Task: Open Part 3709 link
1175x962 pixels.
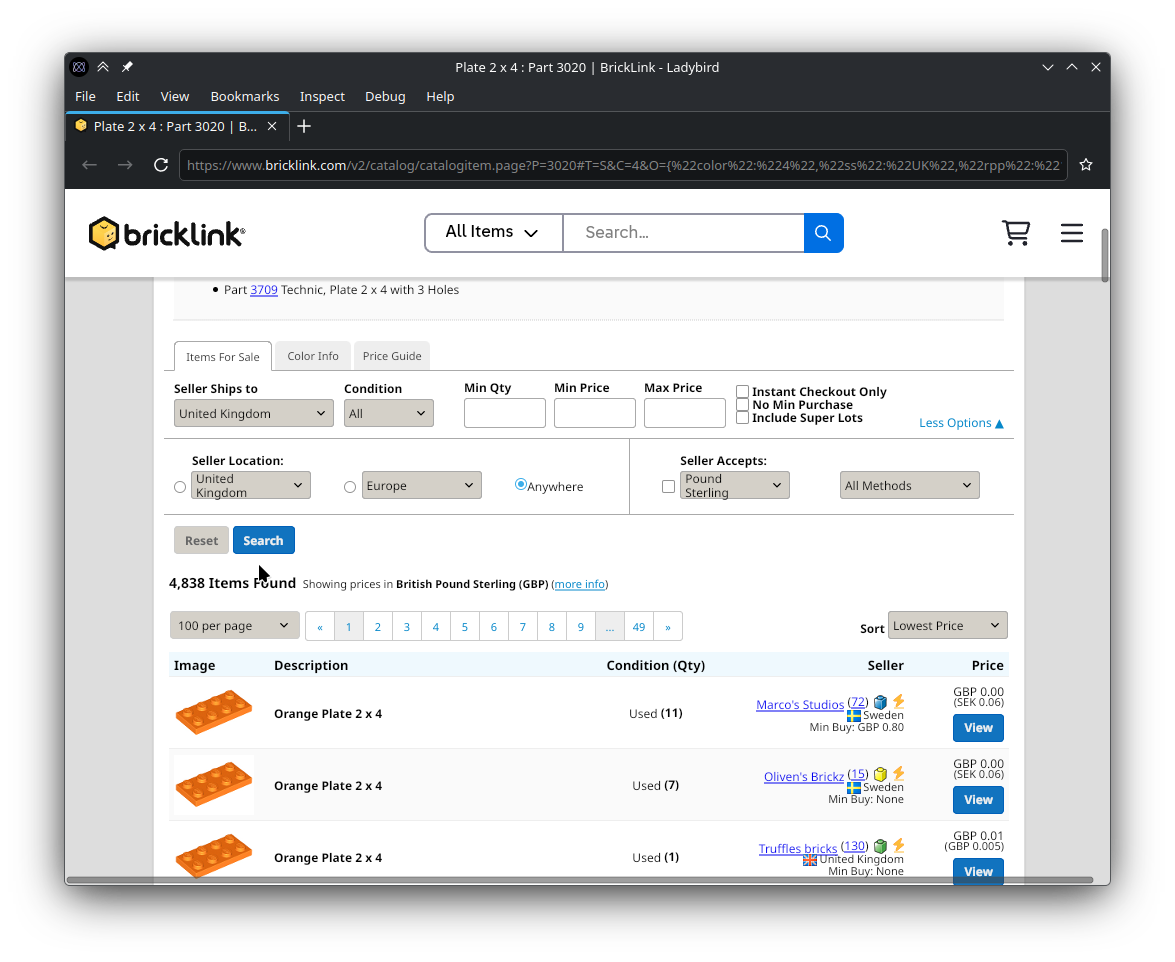Action: pos(264,289)
